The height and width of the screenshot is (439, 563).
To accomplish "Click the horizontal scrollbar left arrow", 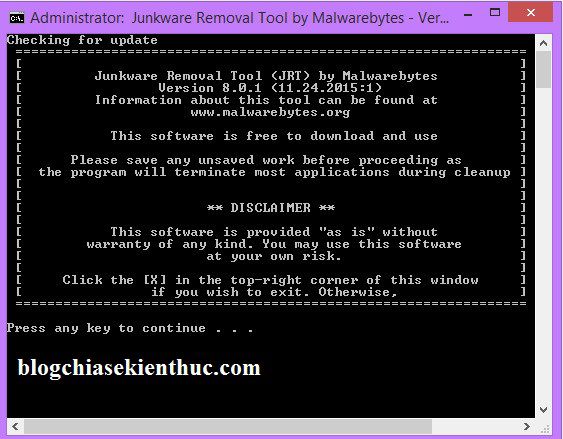I will (15, 426).
